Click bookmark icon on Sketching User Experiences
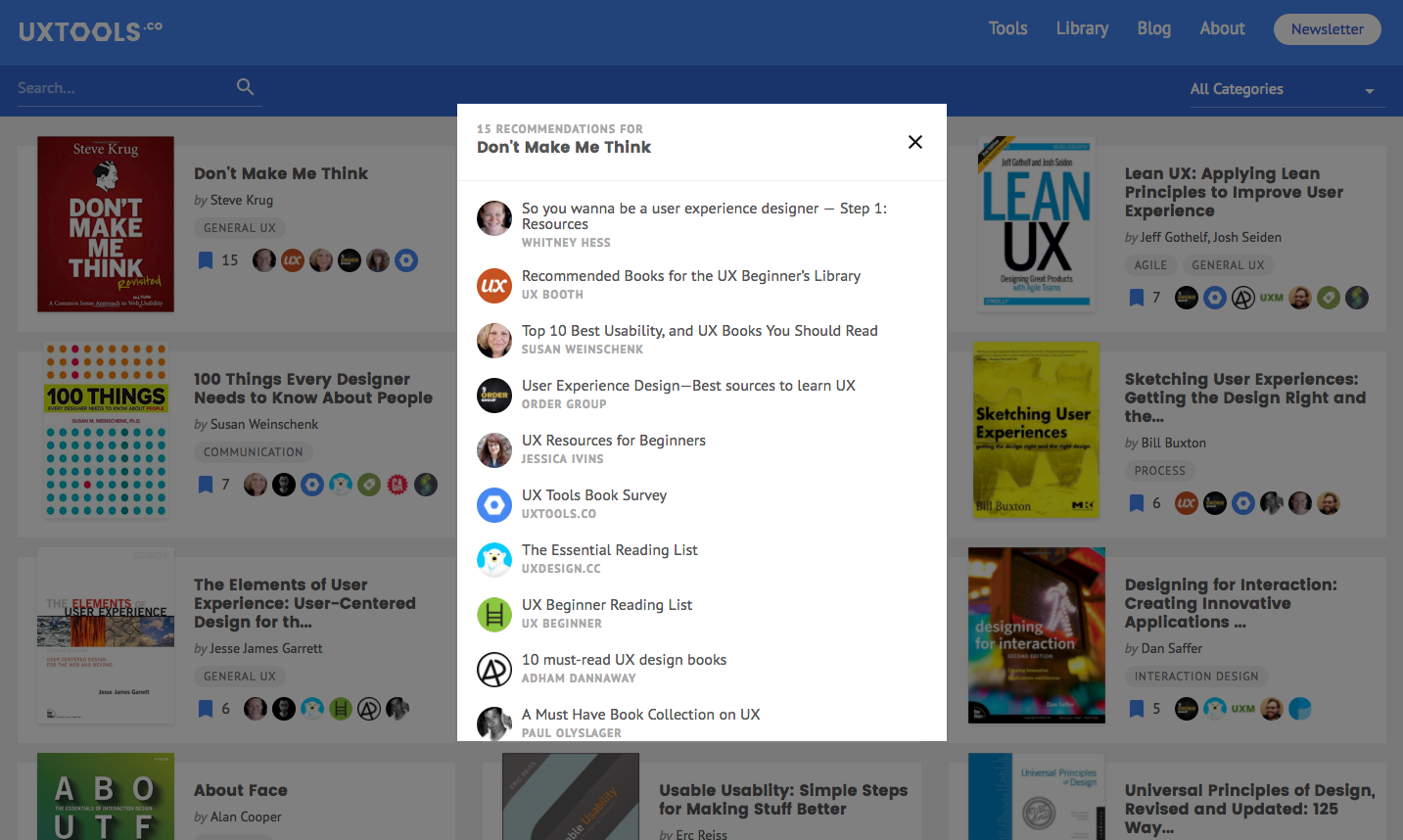1403x840 pixels. (x=1137, y=503)
